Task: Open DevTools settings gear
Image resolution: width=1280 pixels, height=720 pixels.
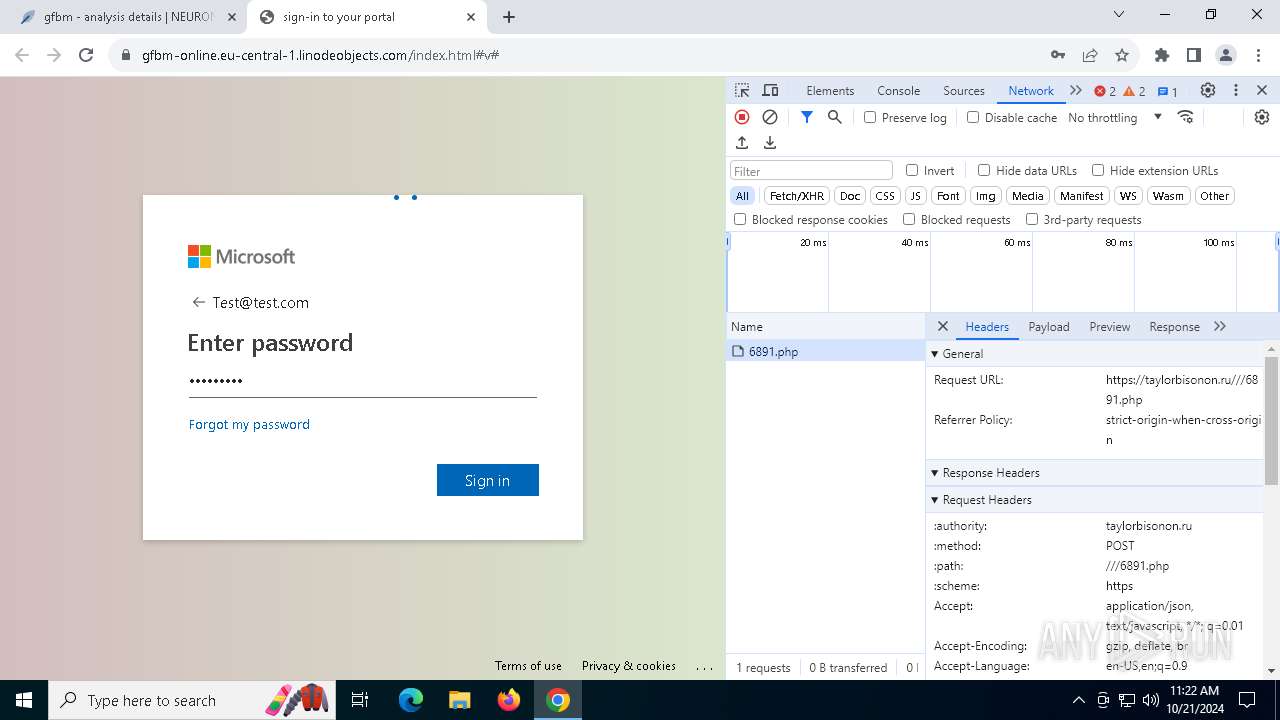Action: pos(1208,90)
